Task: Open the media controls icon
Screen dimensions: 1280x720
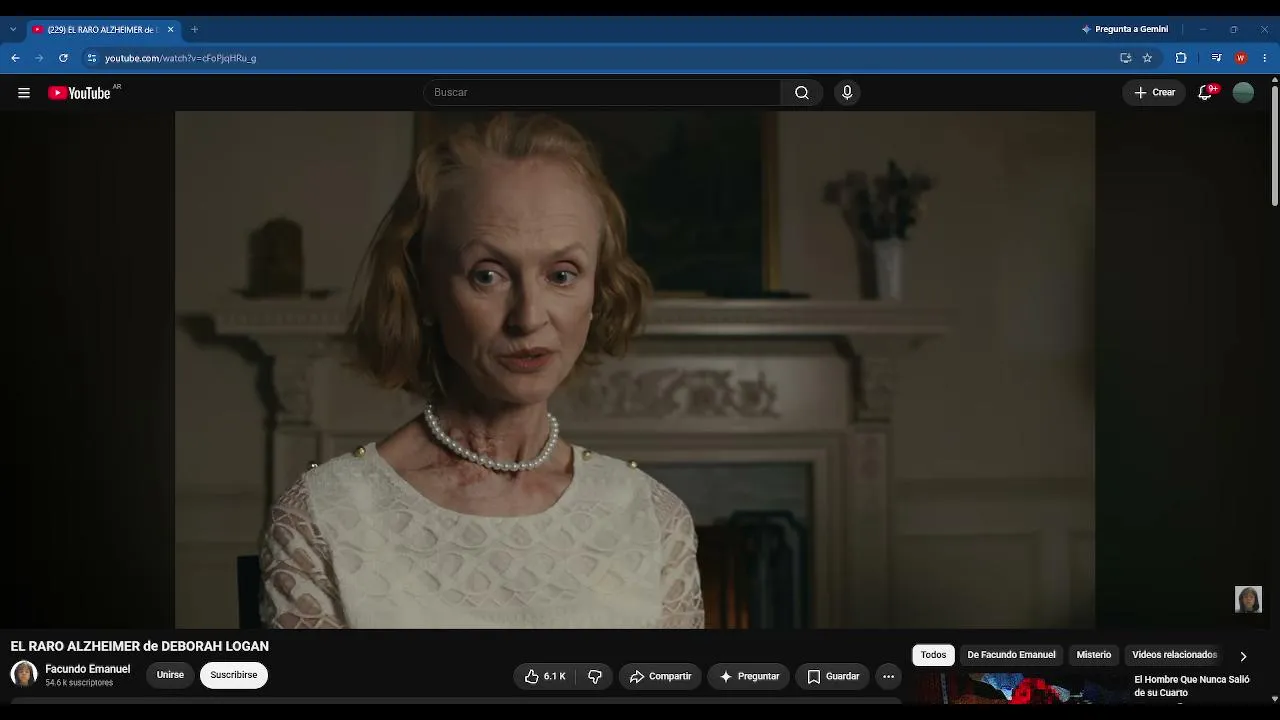Action: point(1216,58)
